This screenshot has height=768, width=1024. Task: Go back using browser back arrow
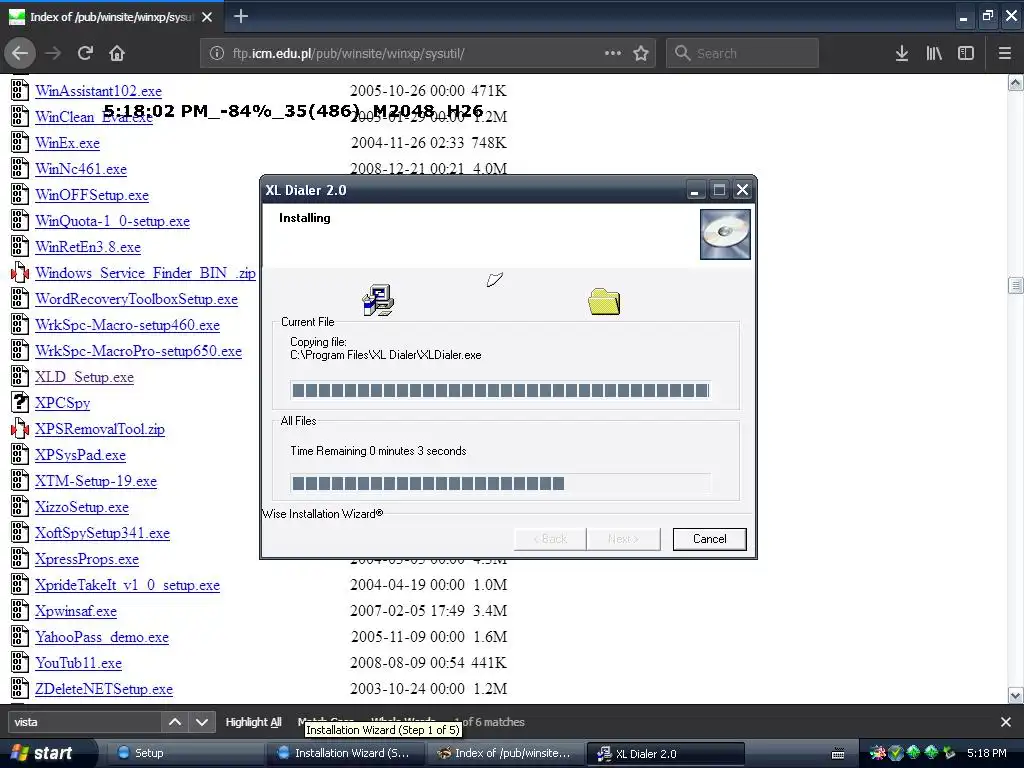point(20,54)
